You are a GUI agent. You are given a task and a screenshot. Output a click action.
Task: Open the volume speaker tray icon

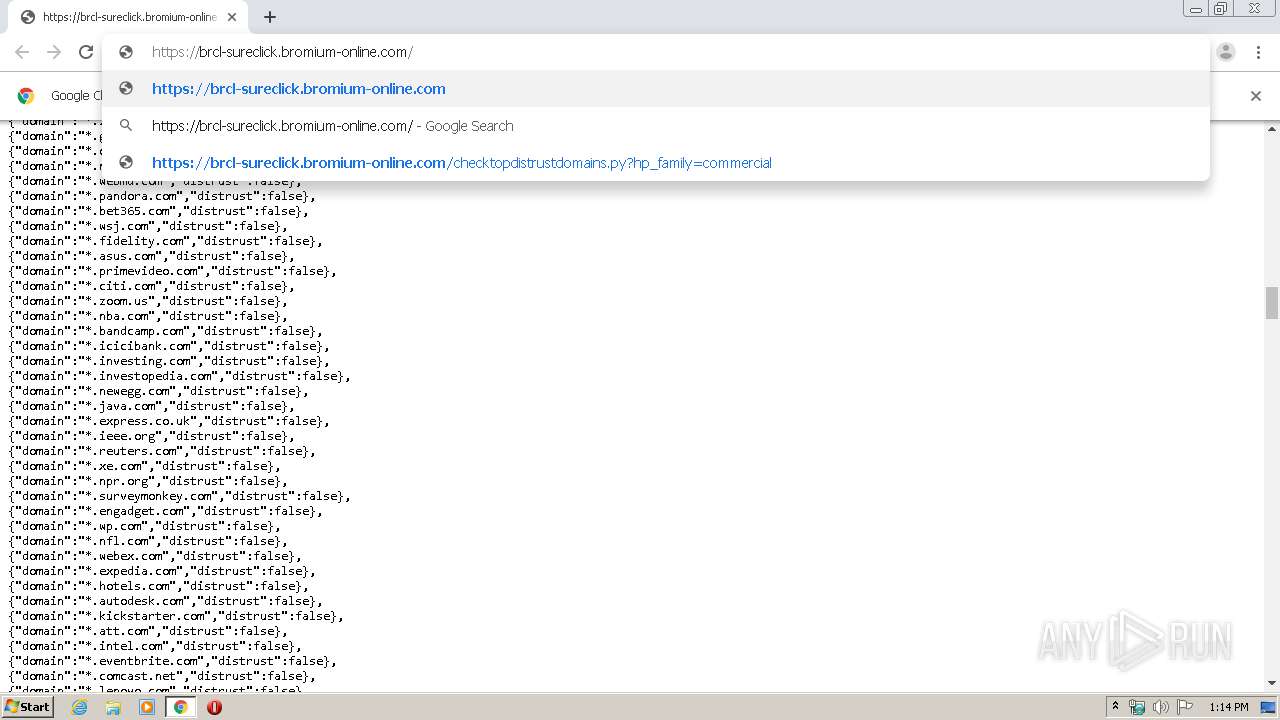[1161, 707]
